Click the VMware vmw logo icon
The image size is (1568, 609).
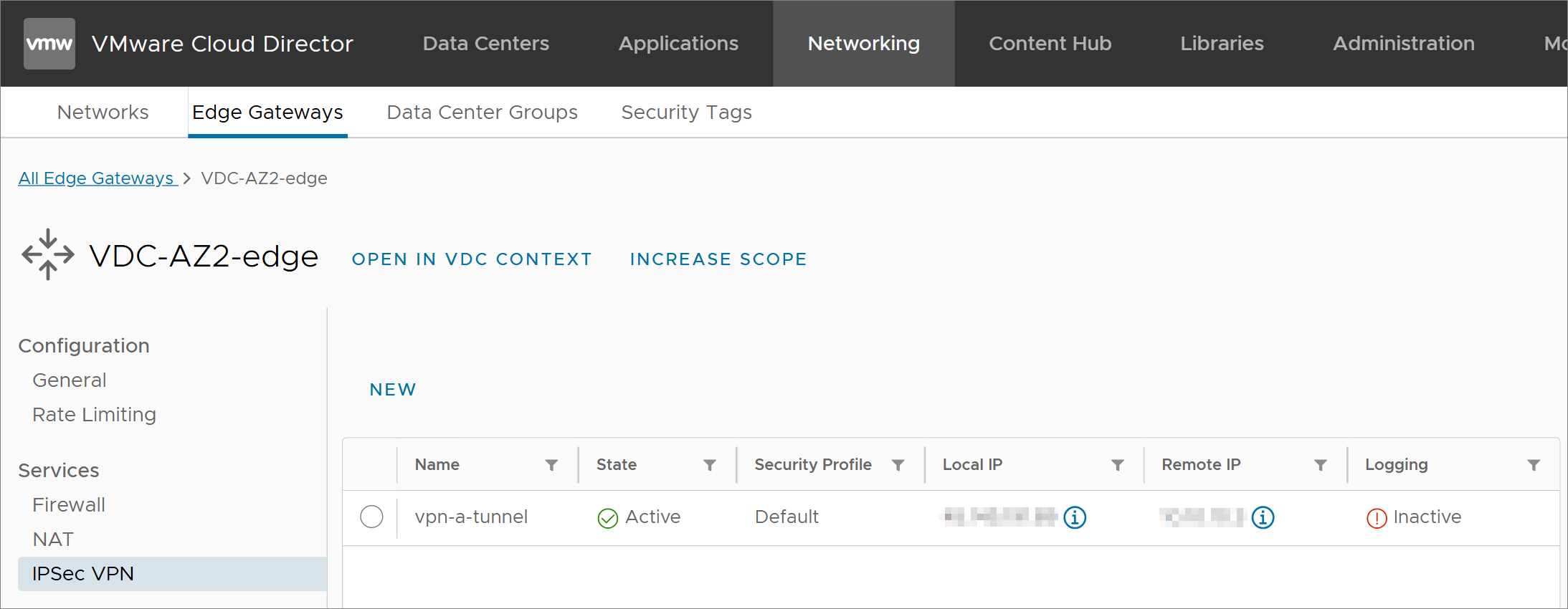(x=49, y=44)
